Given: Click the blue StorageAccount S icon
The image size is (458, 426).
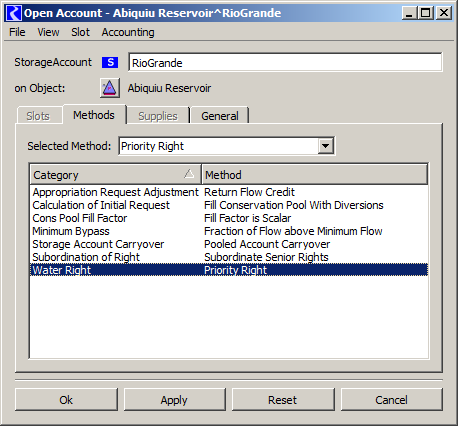Looking at the screenshot, I should 110,62.
